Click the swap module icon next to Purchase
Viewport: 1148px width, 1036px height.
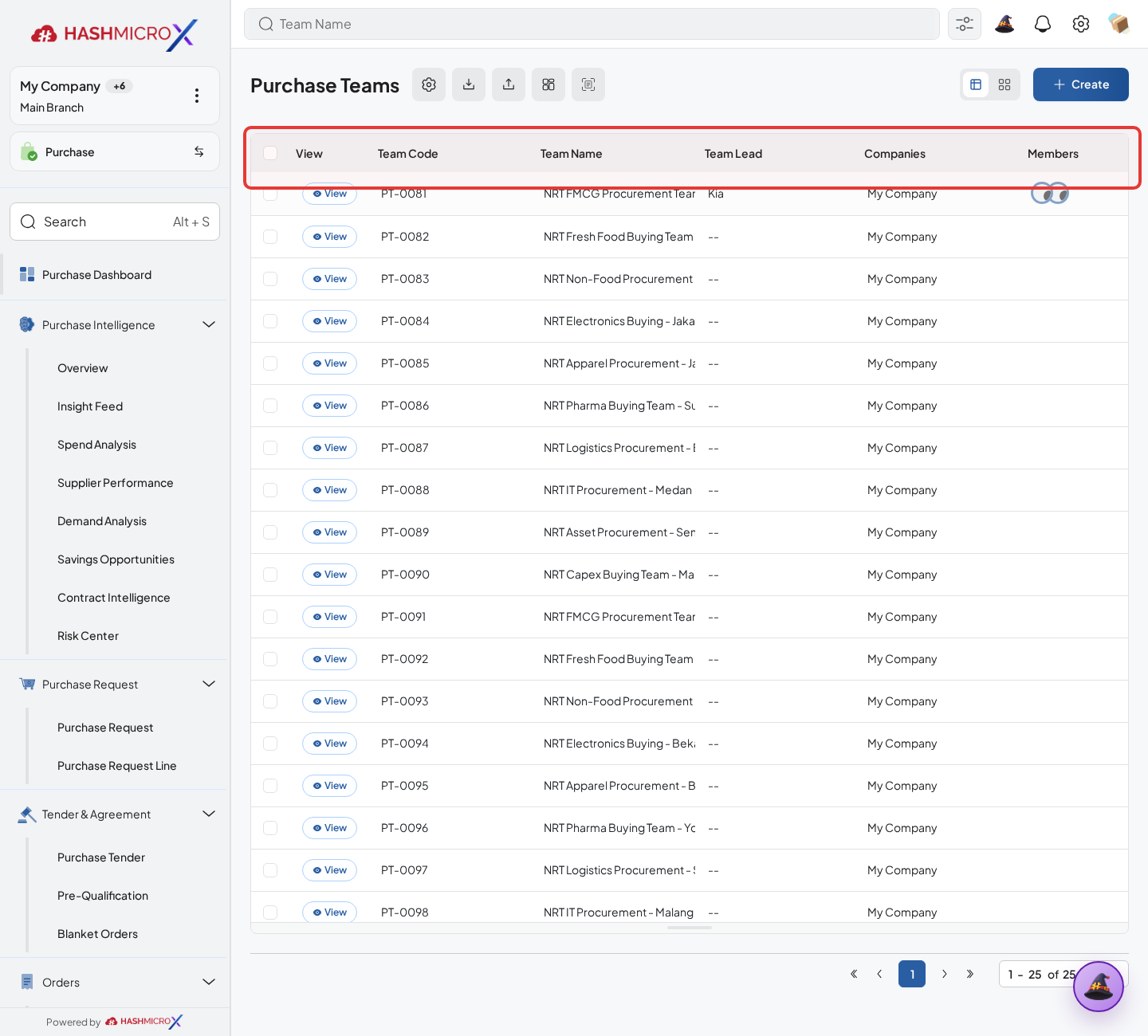click(x=199, y=151)
